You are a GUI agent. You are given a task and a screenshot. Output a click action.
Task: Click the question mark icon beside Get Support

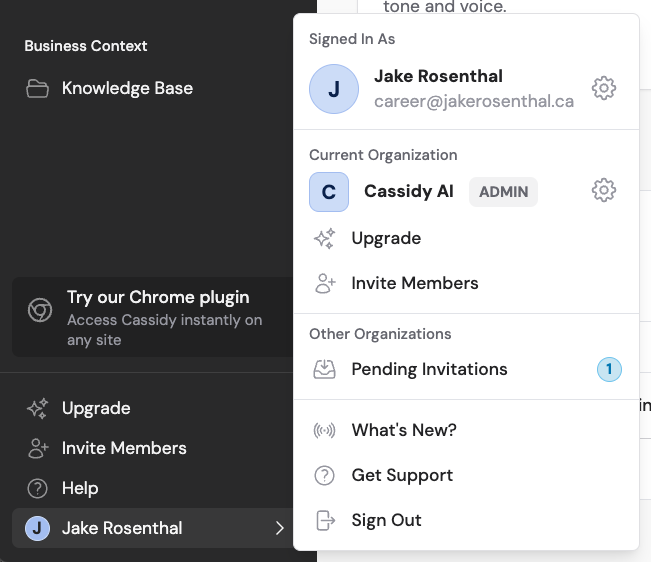(x=325, y=475)
